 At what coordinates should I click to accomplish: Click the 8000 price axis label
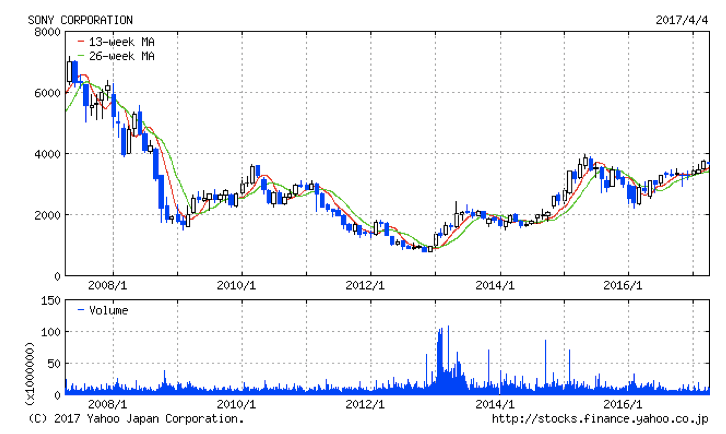pos(47,32)
